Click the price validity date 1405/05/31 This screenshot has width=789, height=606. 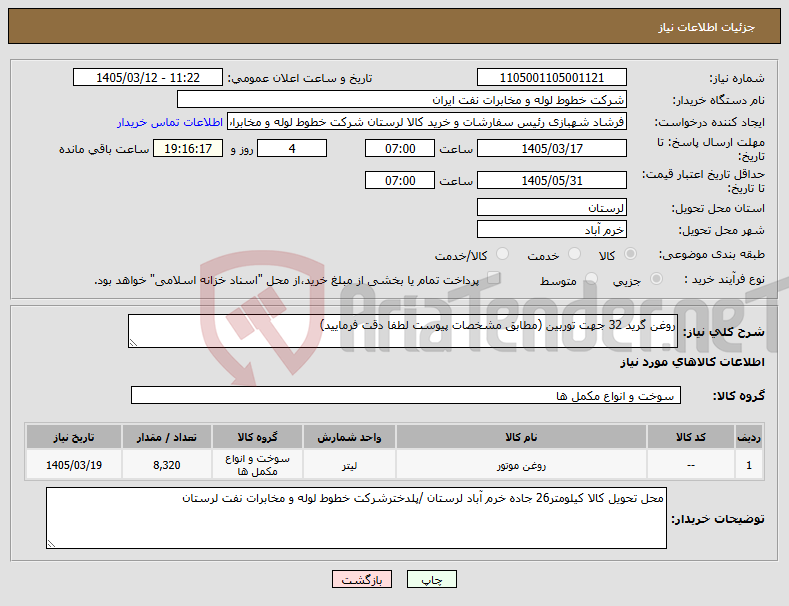click(x=551, y=180)
